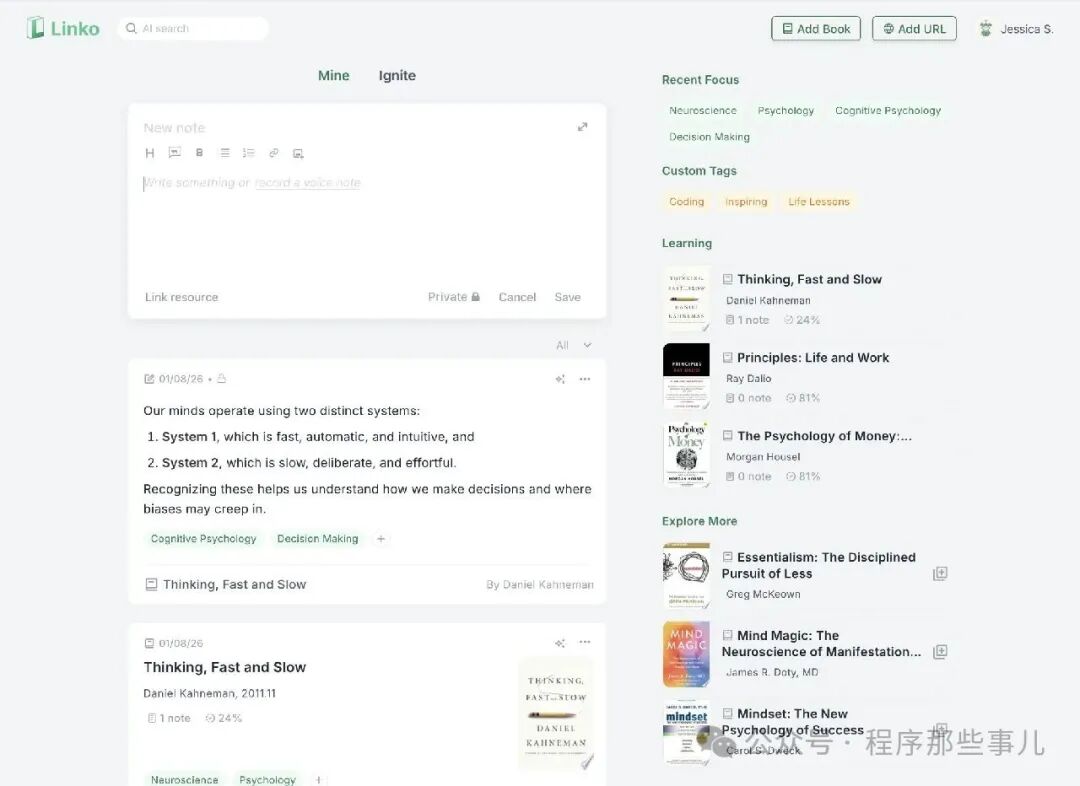Screen dimensions: 1080x786
Task: Apply heading formatting in the note editor
Action: point(150,152)
